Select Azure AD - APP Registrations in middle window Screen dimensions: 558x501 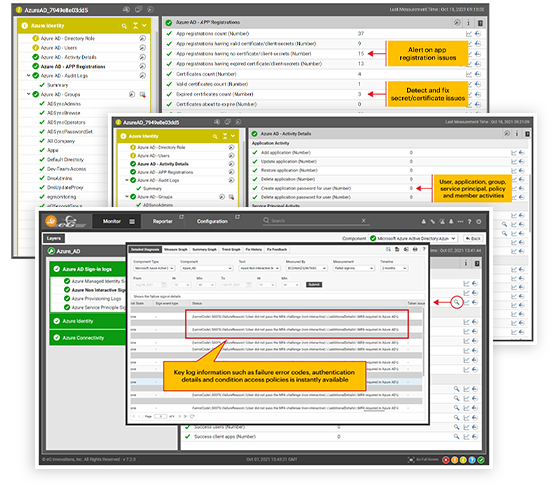[165, 172]
